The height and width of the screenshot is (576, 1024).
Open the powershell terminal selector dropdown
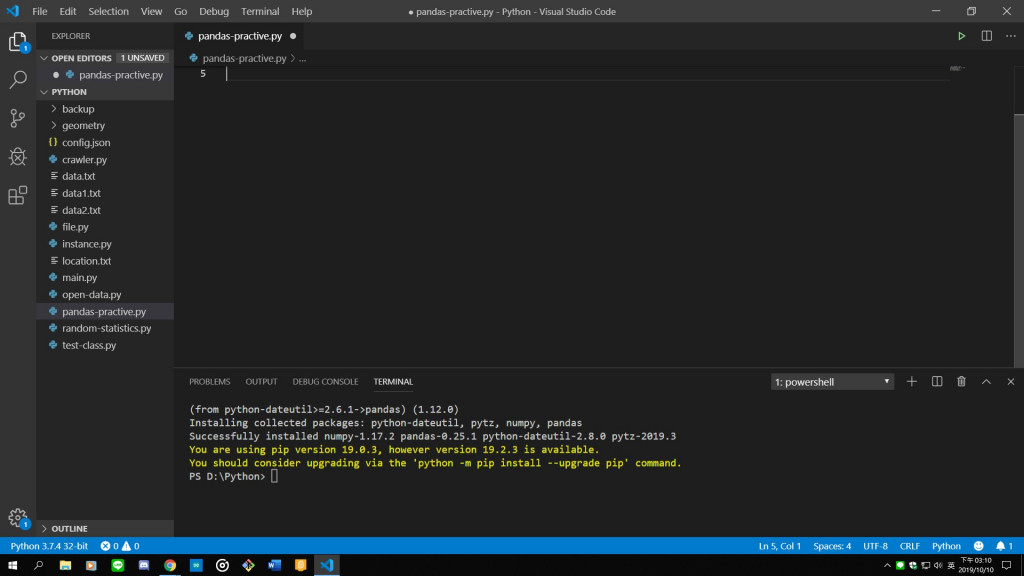point(832,381)
